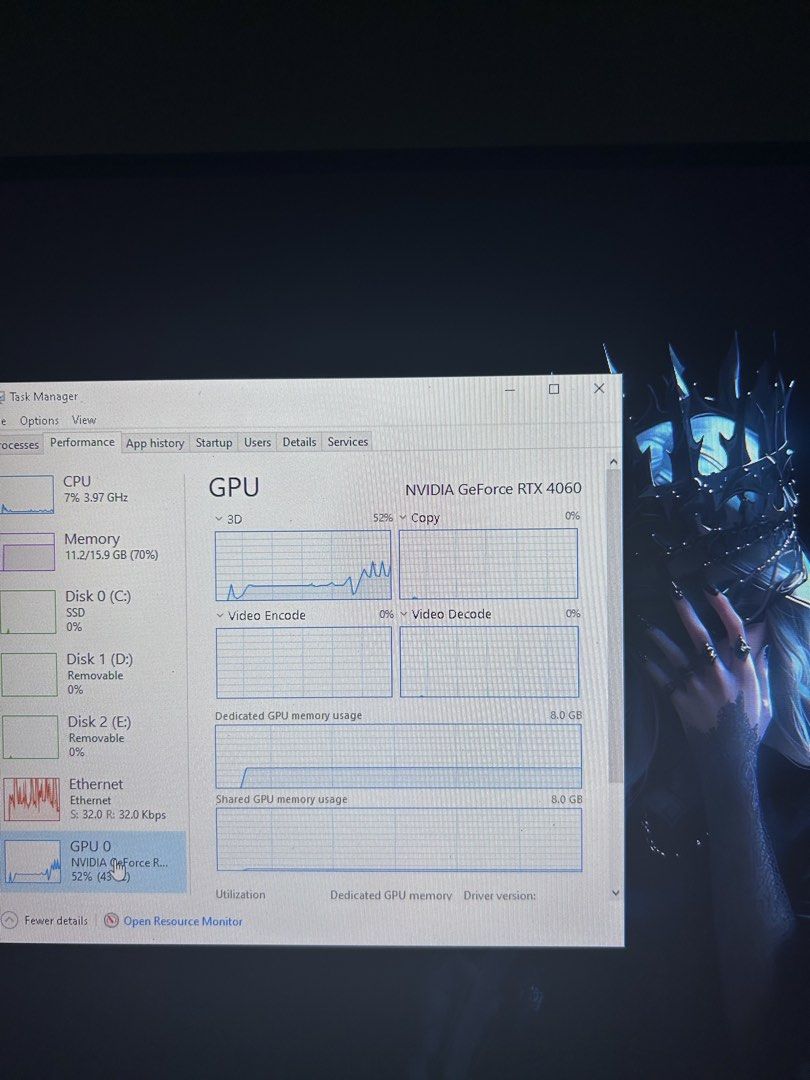Screen dimensions: 810x1080
Task: Open the Services tab
Action: 347,442
